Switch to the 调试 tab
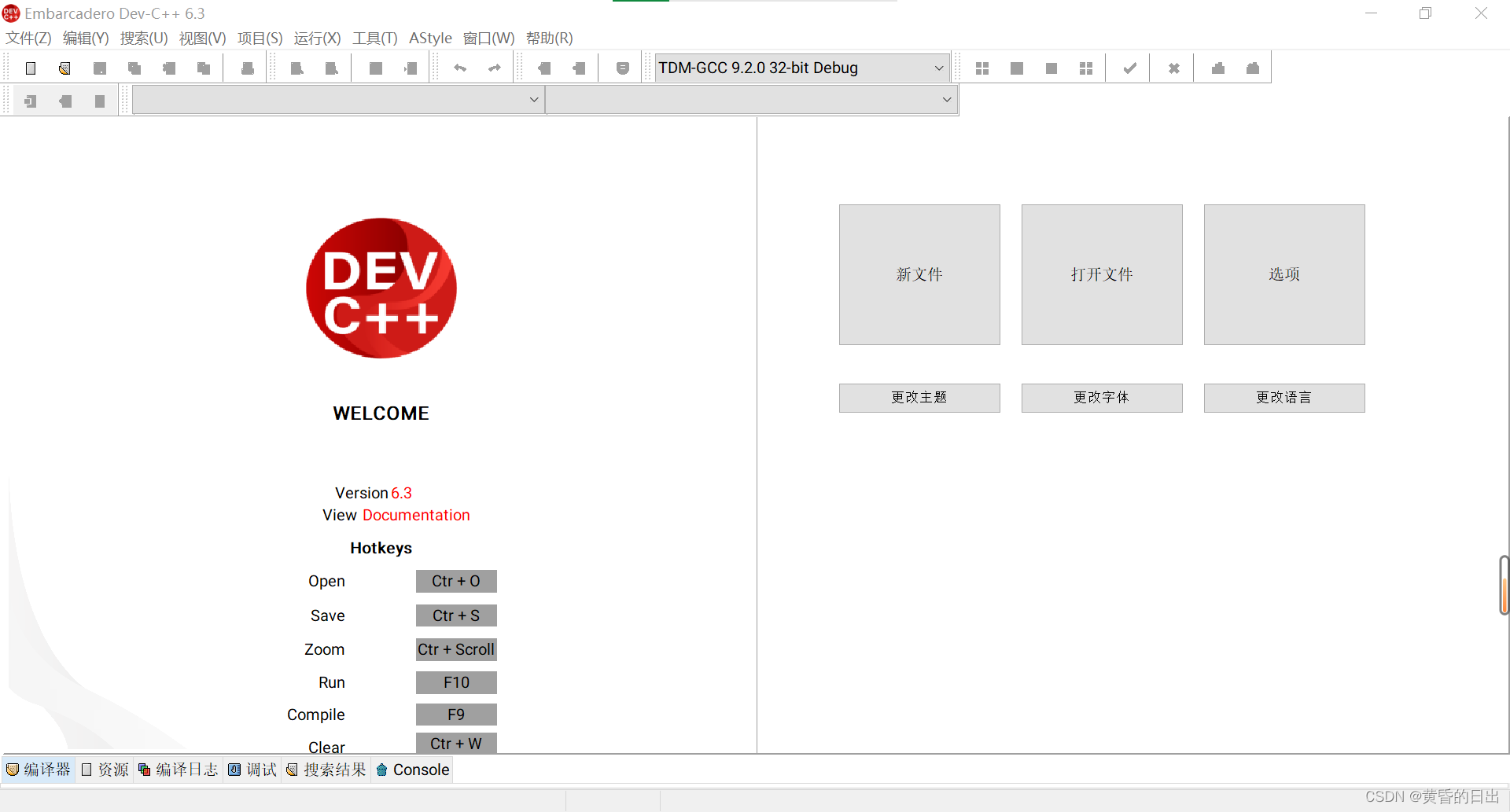 (x=252, y=770)
